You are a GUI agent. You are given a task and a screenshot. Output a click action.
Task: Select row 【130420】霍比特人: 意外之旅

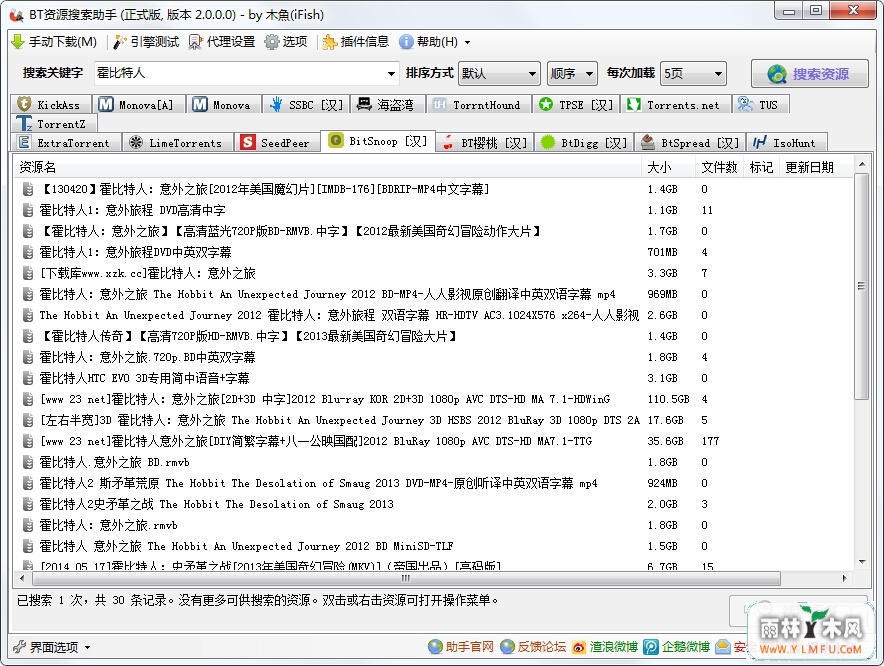pos(433,189)
